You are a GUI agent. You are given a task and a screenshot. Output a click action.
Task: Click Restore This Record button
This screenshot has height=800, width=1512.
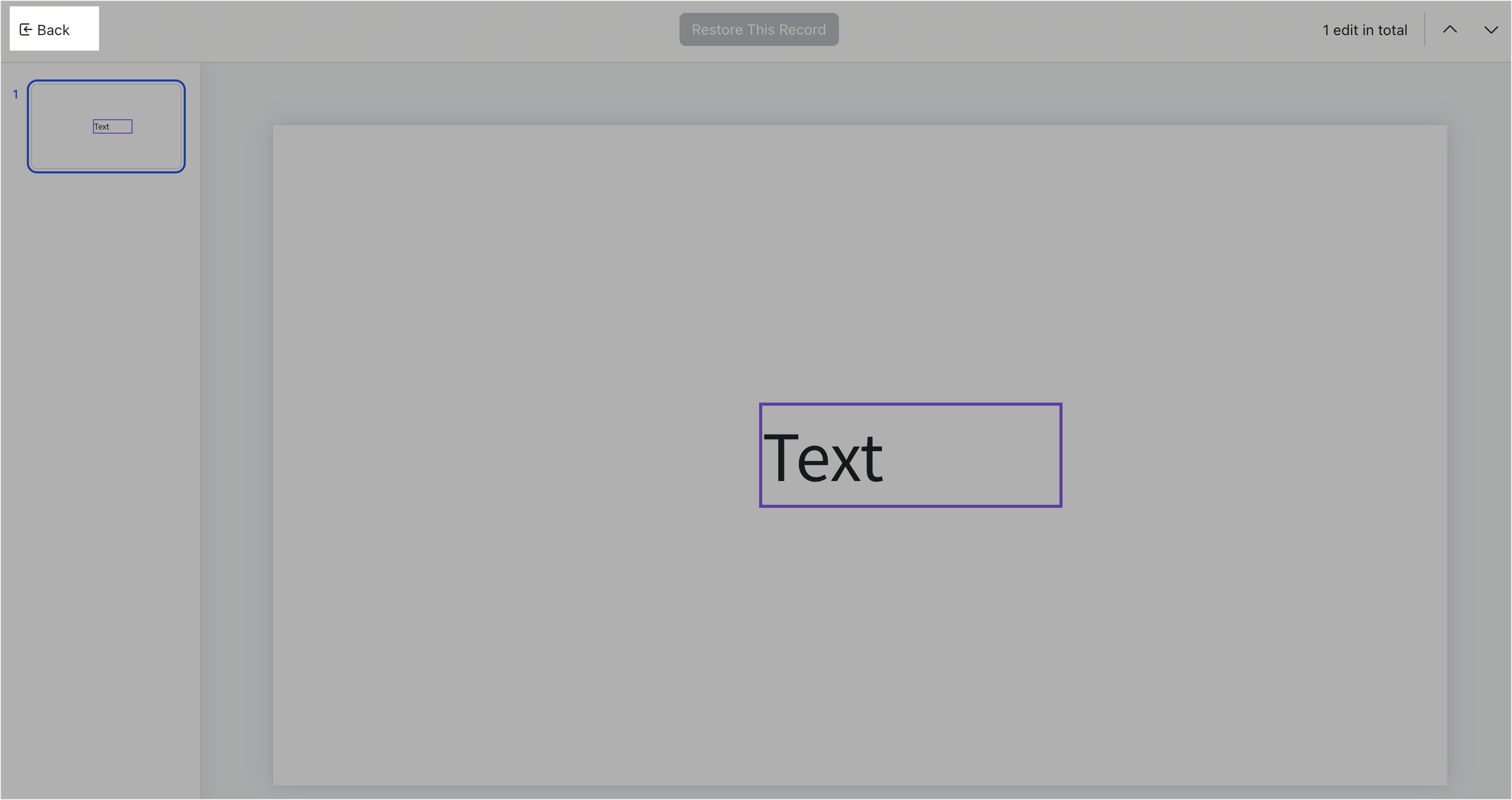tap(759, 29)
